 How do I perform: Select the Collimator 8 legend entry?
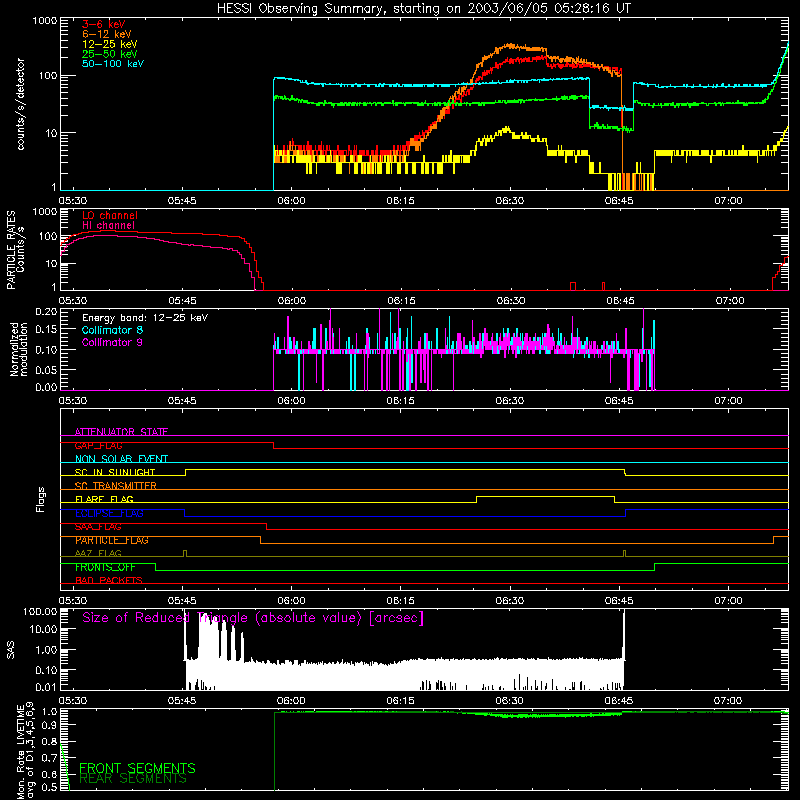pos(112,330)
